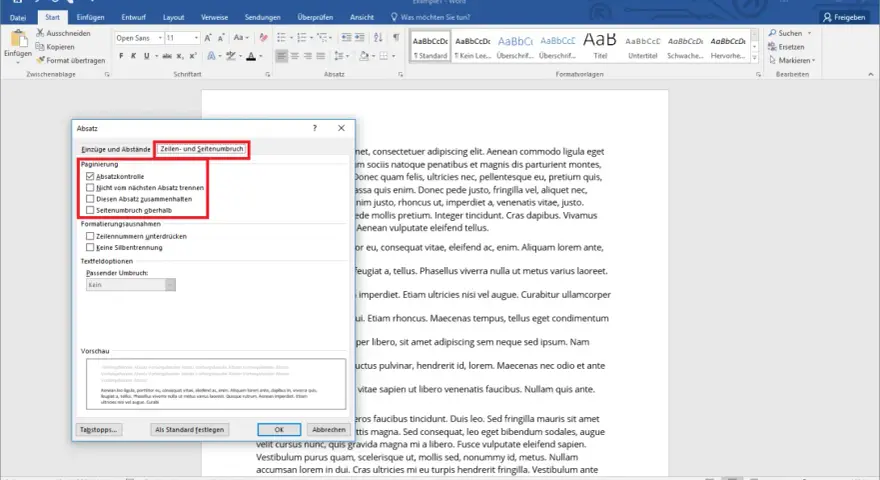Click the Einfügen paste icon
The width and height of the screenshot is (880, 480).
[18, 39]
